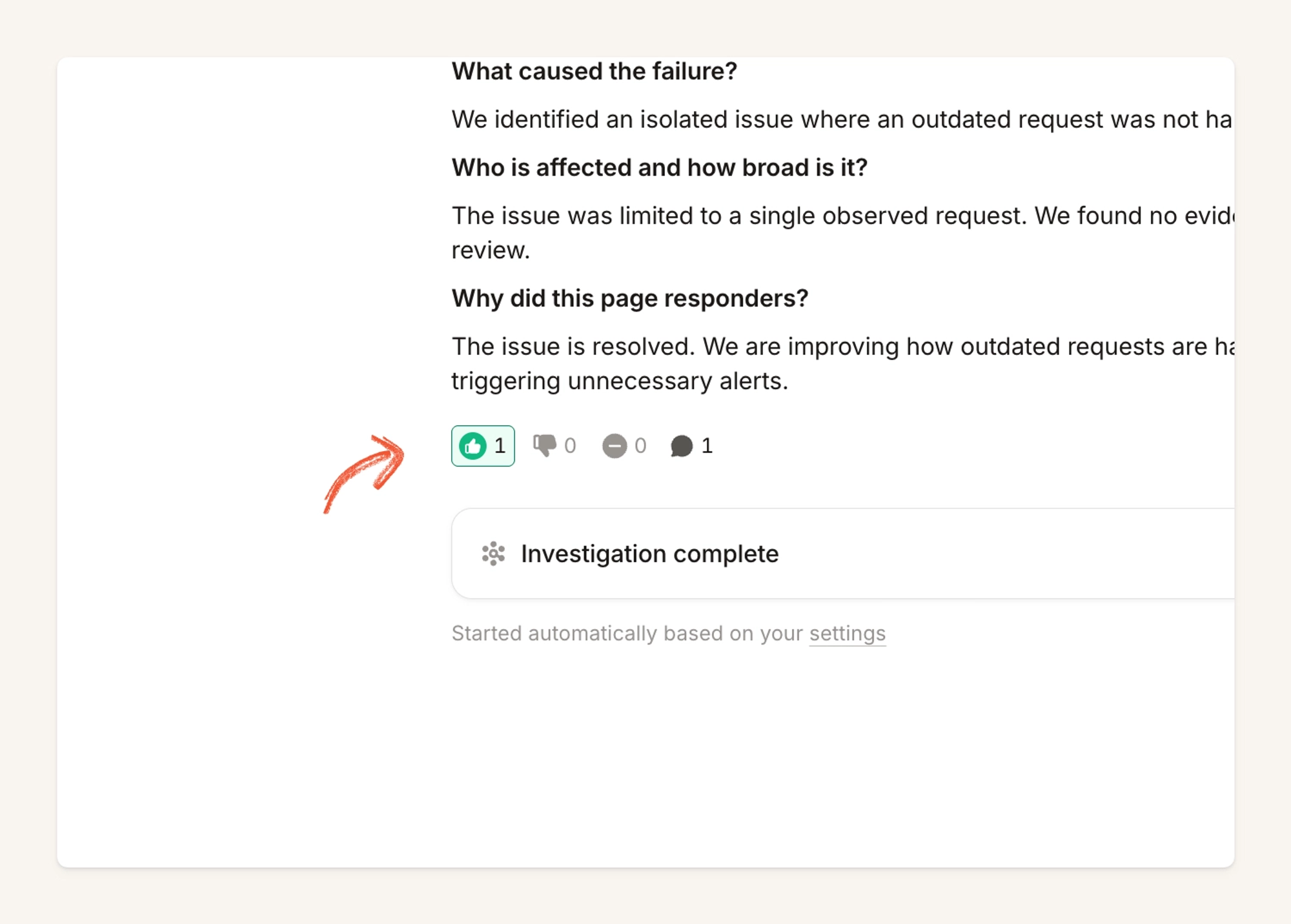Image resolution: width=1291 pixels, height=924 pixels.
Task: Click the thumbs-up count of 1
Action: point(500,446)
